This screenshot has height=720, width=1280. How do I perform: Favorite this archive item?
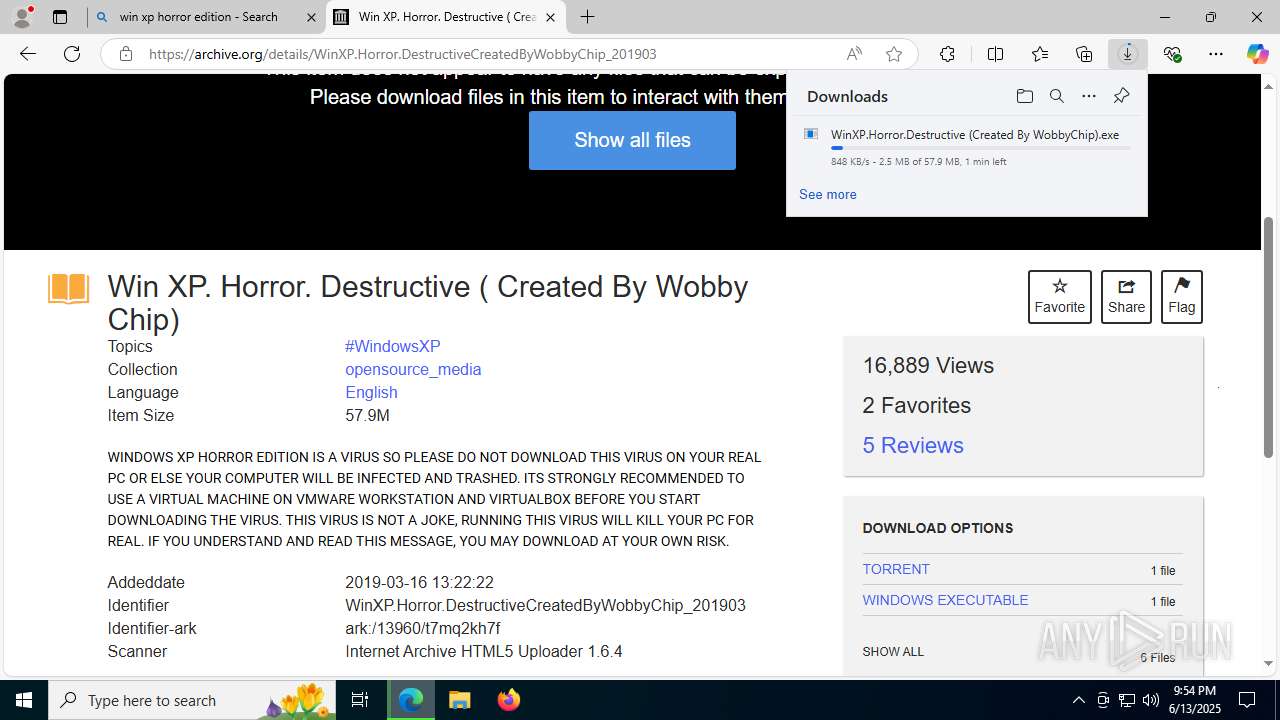click(1059, 296)
